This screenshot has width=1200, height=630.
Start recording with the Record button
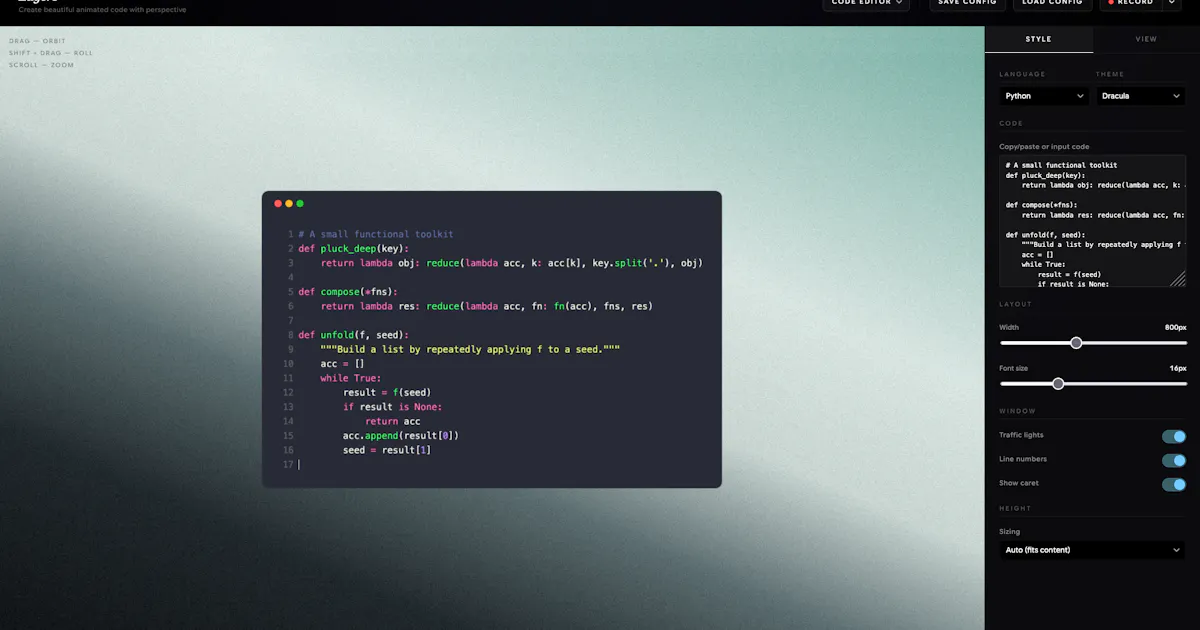[1131, 3]
